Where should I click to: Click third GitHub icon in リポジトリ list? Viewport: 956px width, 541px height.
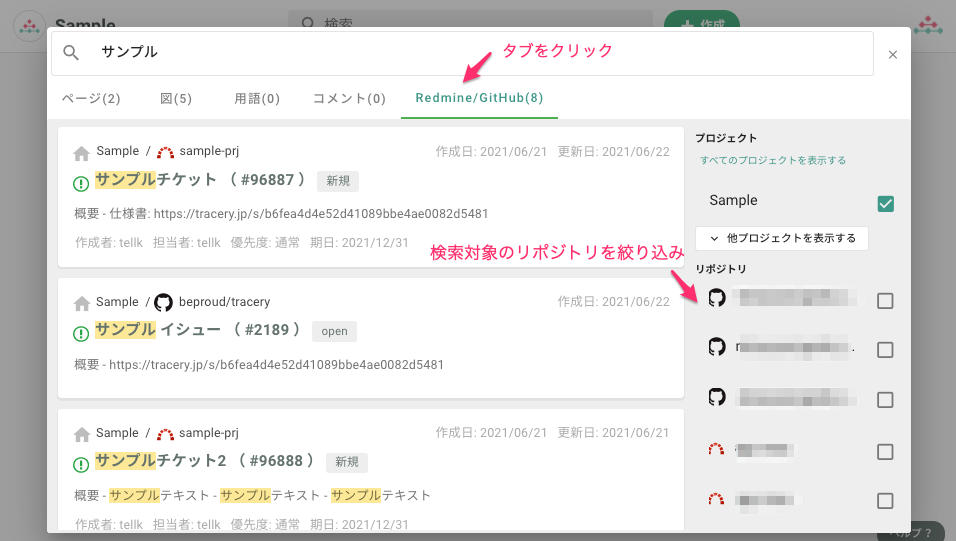717,396
